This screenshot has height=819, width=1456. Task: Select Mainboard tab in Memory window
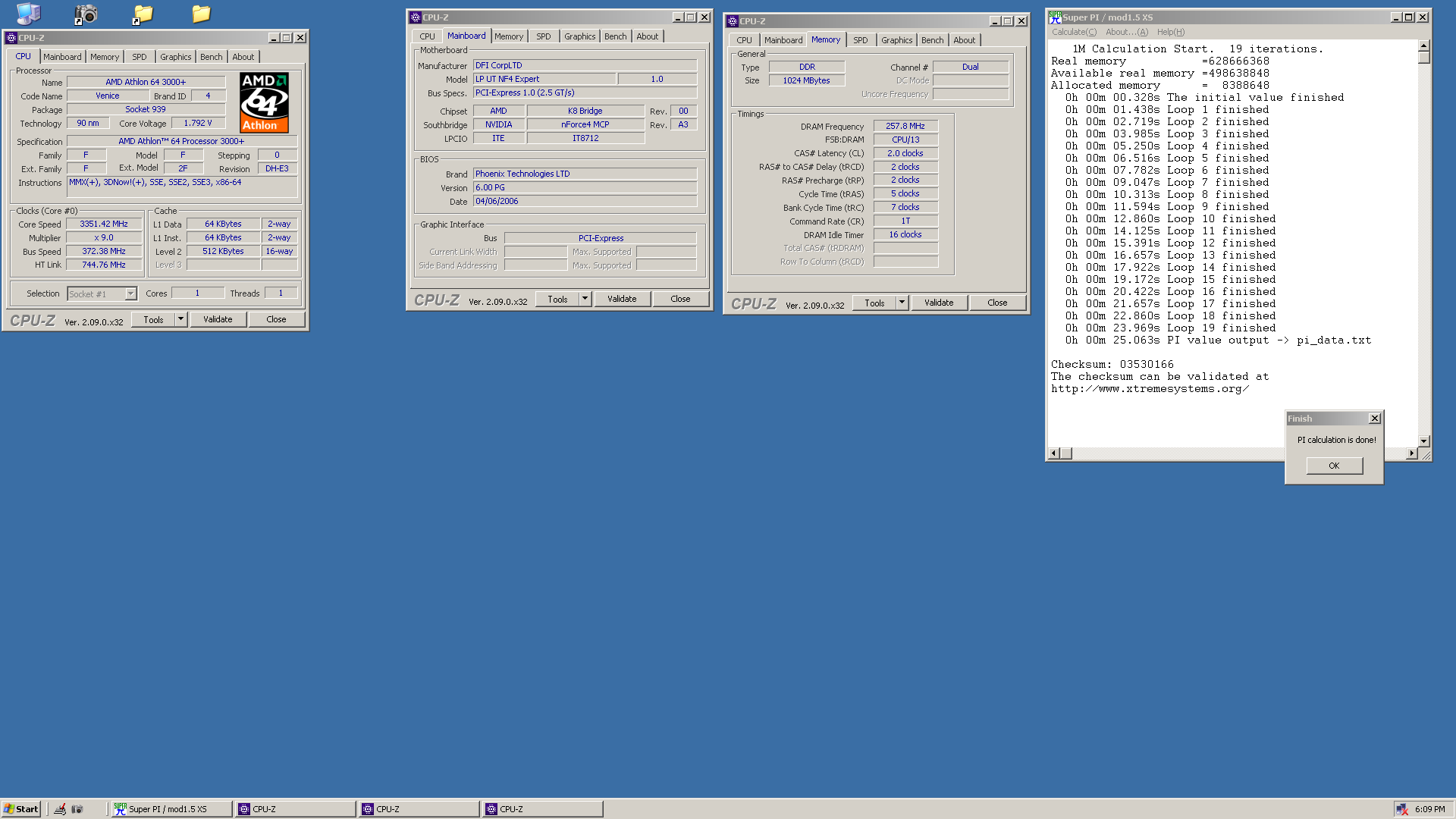coord(783,40)
